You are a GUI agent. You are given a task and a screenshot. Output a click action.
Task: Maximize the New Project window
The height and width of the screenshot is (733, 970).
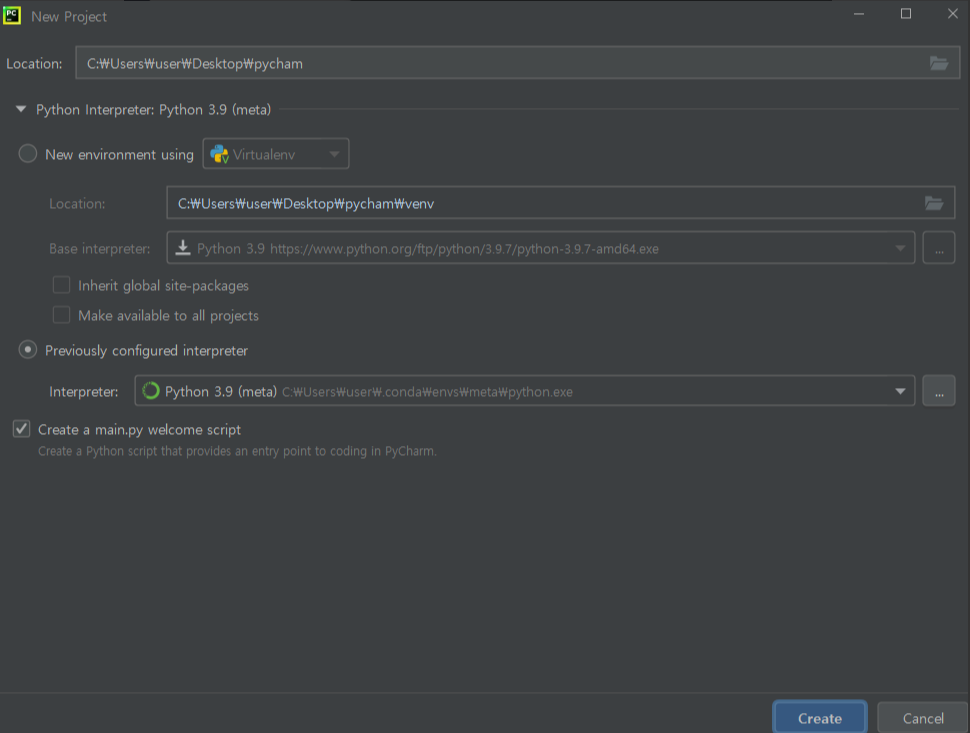(x=906, y=14)
